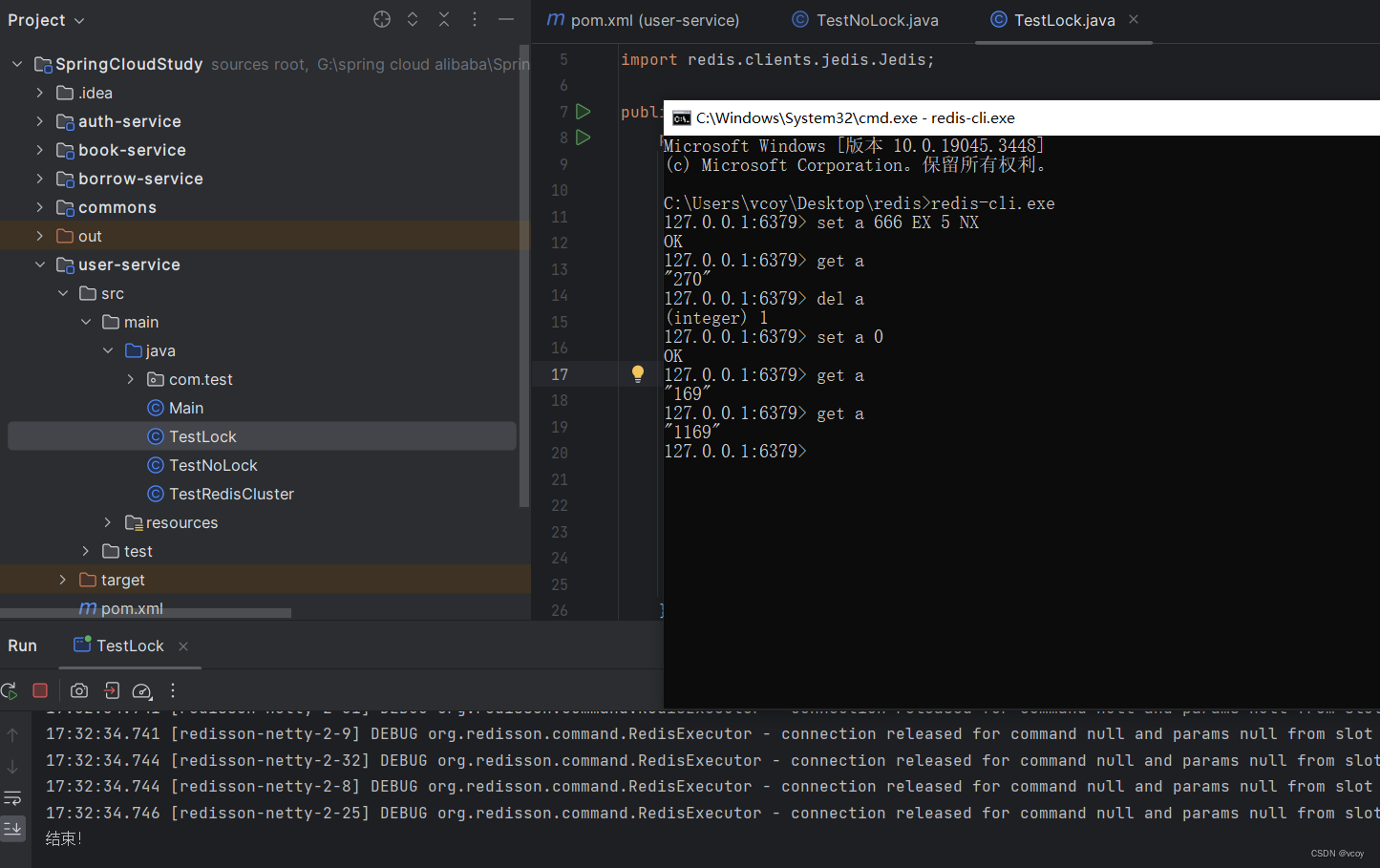Screen dimensions: 1380x868
Task: Expand the com.test package
Action: pos(131,379)
